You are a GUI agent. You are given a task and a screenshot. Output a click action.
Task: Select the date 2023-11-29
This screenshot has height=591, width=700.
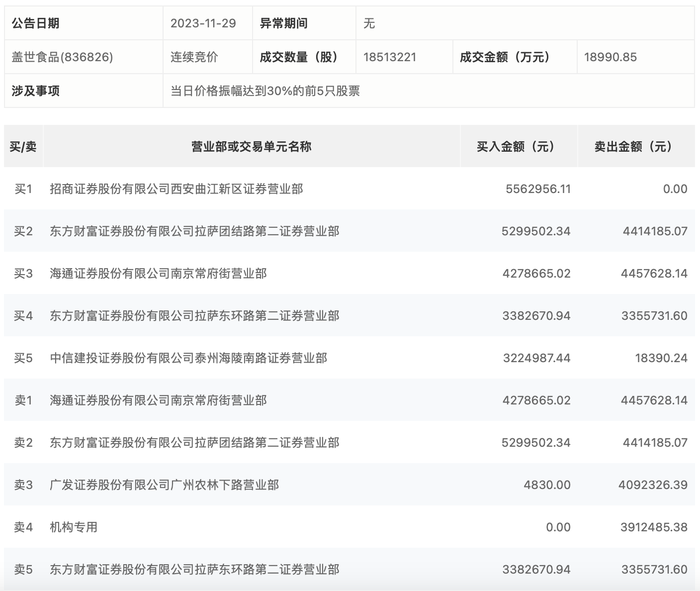[203, 23]
